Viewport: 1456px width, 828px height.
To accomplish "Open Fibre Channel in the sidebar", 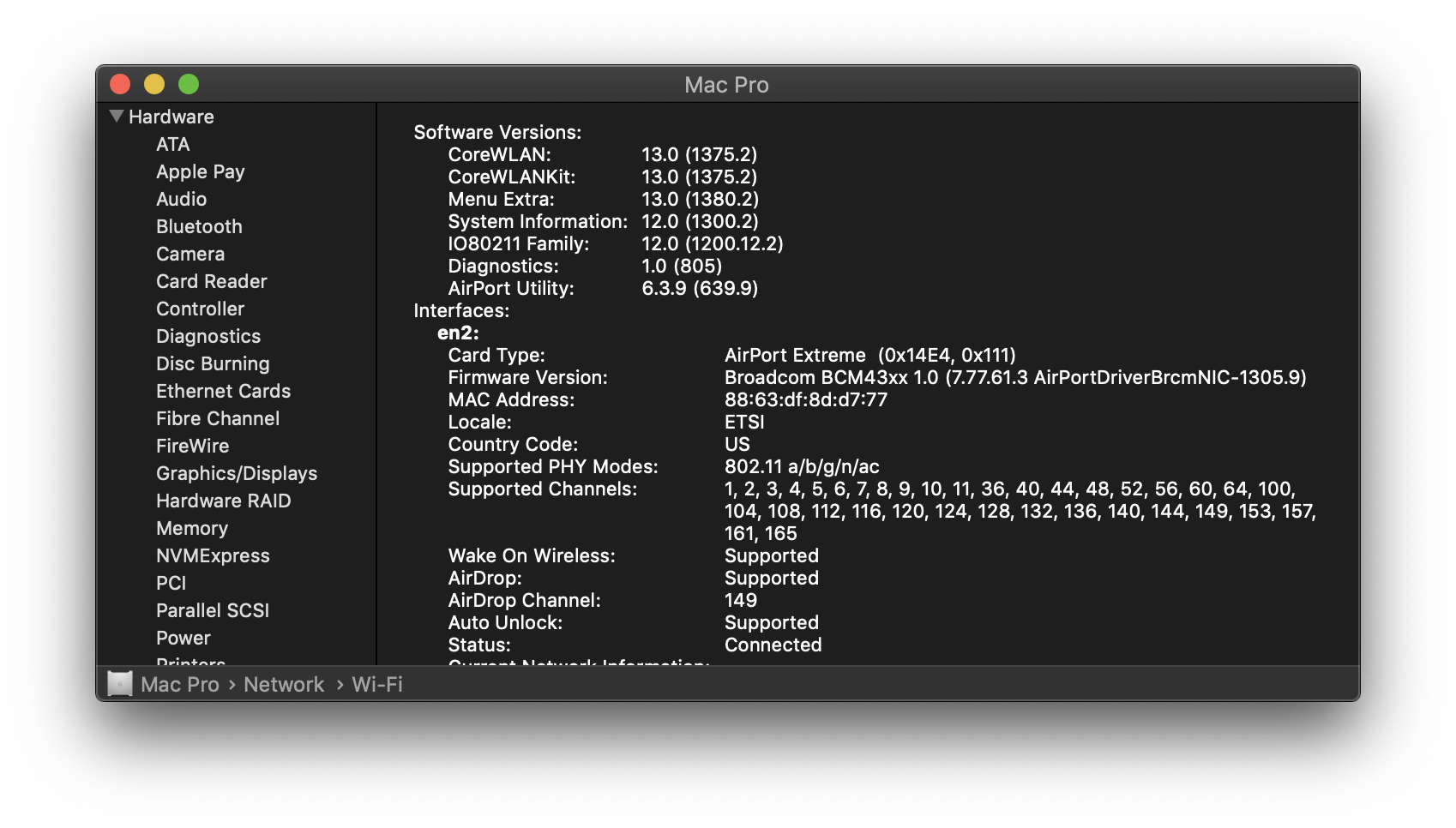I will 218,418.
